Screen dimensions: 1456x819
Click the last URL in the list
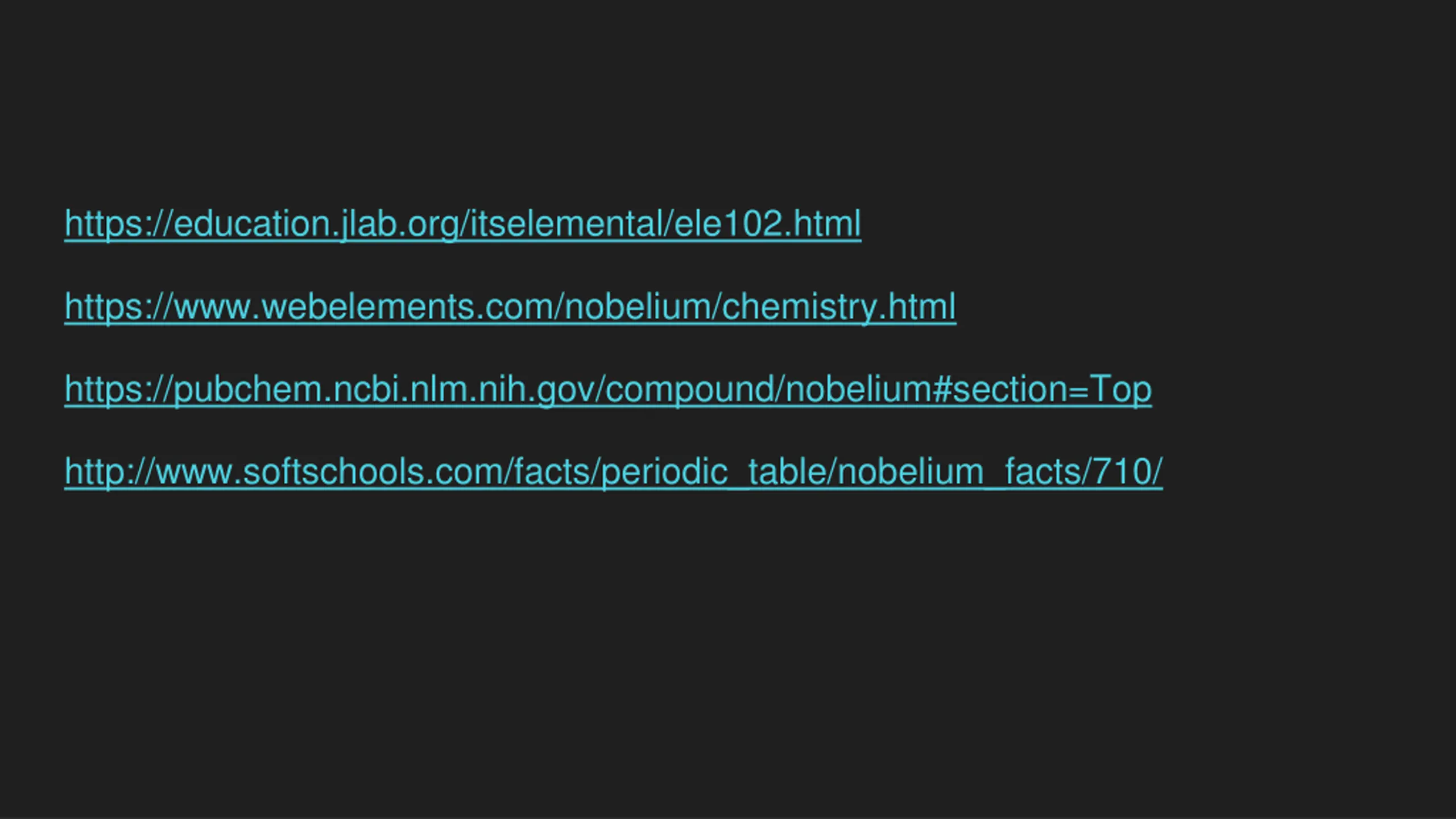coord(614,472)
